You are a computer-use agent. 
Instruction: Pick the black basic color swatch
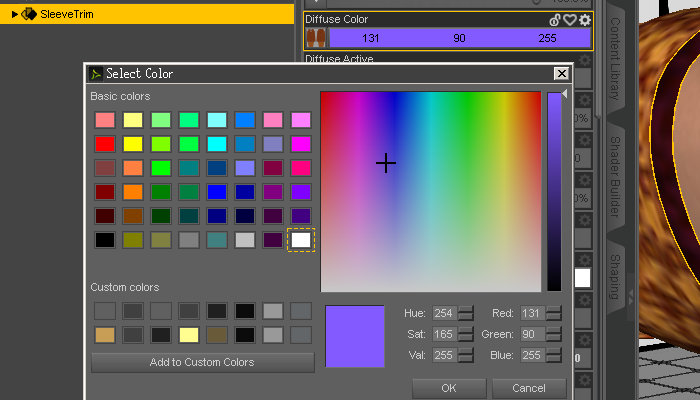[105, 240]
